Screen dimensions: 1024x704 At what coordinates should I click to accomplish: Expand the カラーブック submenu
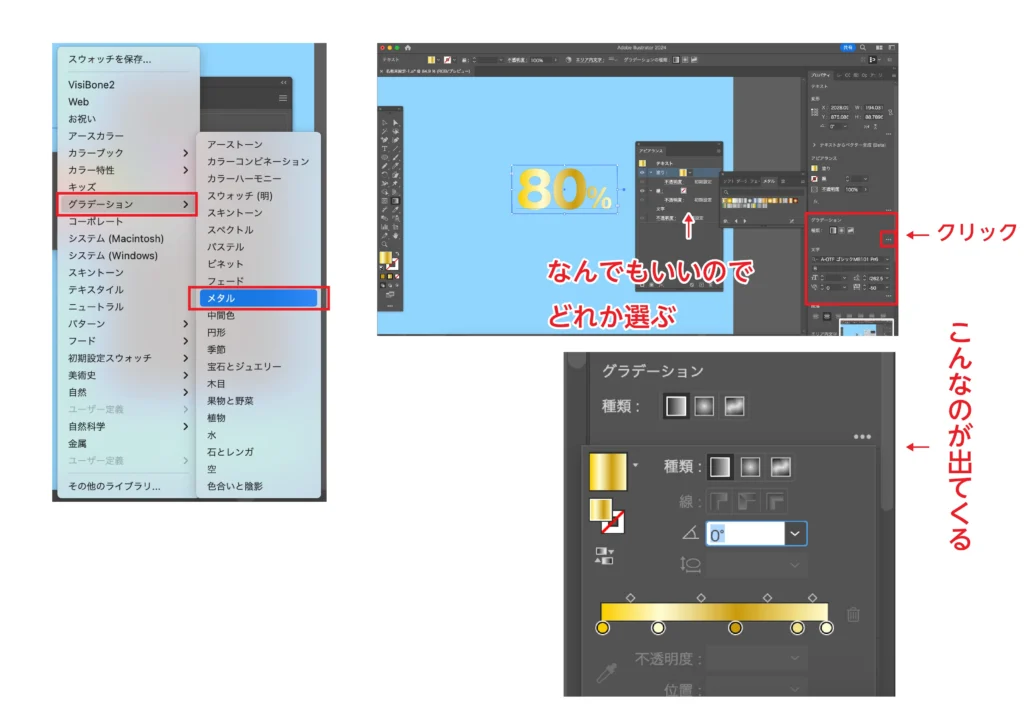186,153
